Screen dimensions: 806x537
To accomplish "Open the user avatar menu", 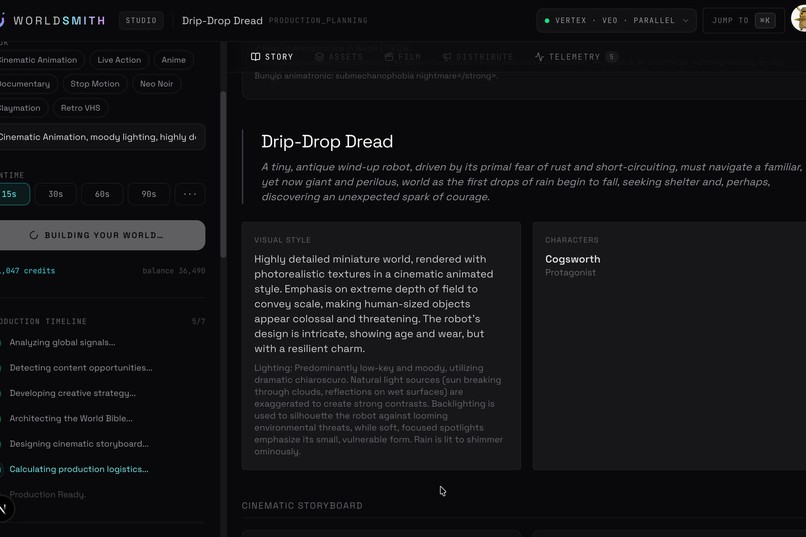I will click(x=798, y=20).
